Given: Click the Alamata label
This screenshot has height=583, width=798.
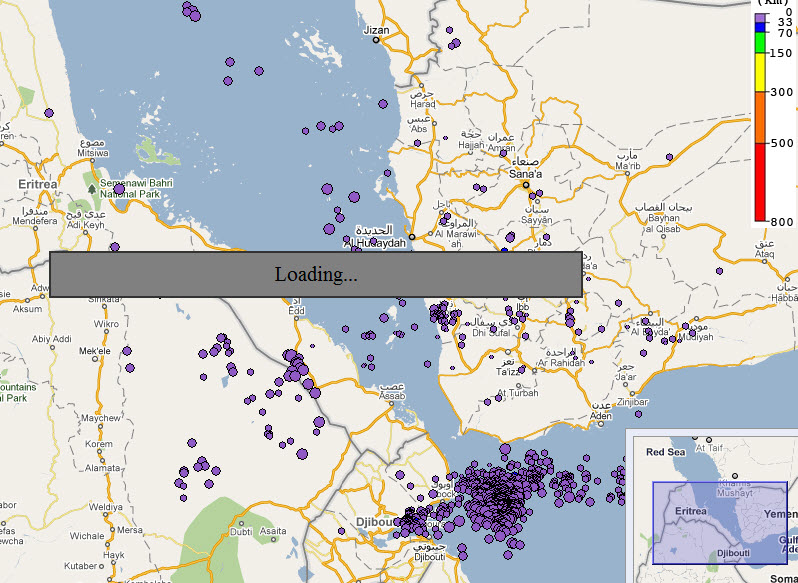Looking at the screenshot, I should click(x=103, y=468).
